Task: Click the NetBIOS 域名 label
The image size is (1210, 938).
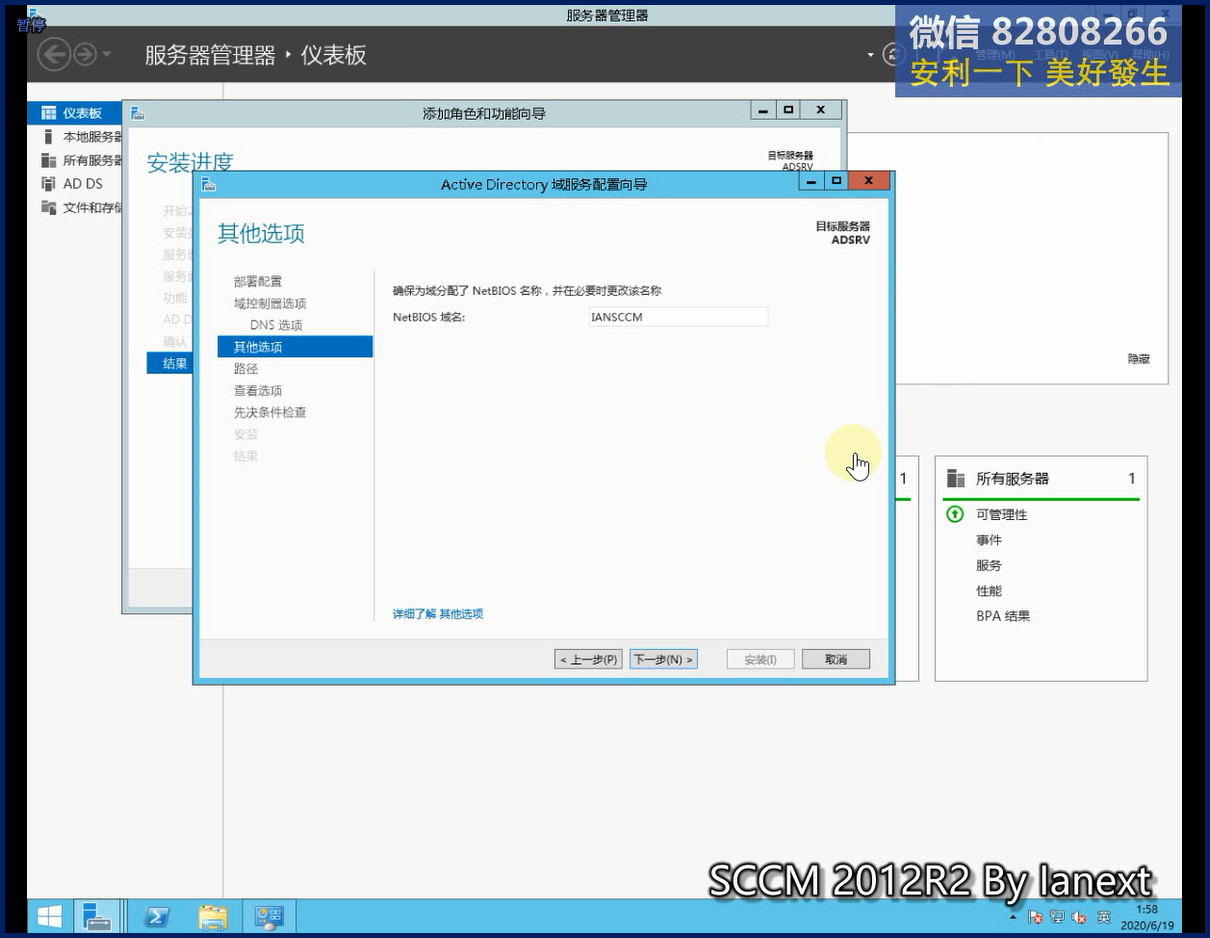Action: click(x=429, y=317)
